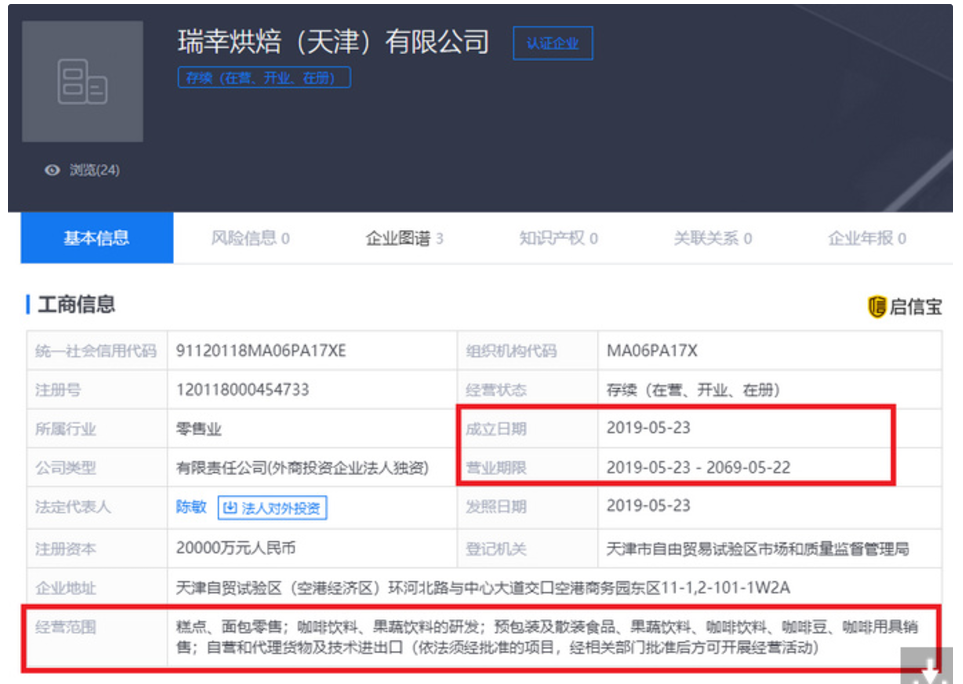Open the 企业图谱 tab
The width and height of the screenshot is (963, 684).
404,238
